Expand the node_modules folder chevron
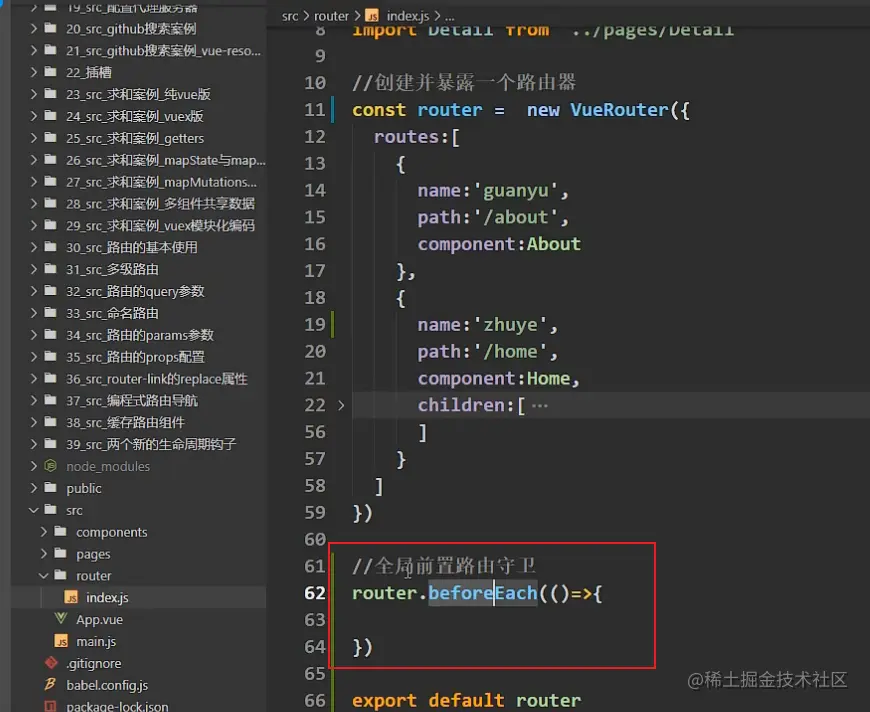This screenshot has height=712, width=870. 34,466
